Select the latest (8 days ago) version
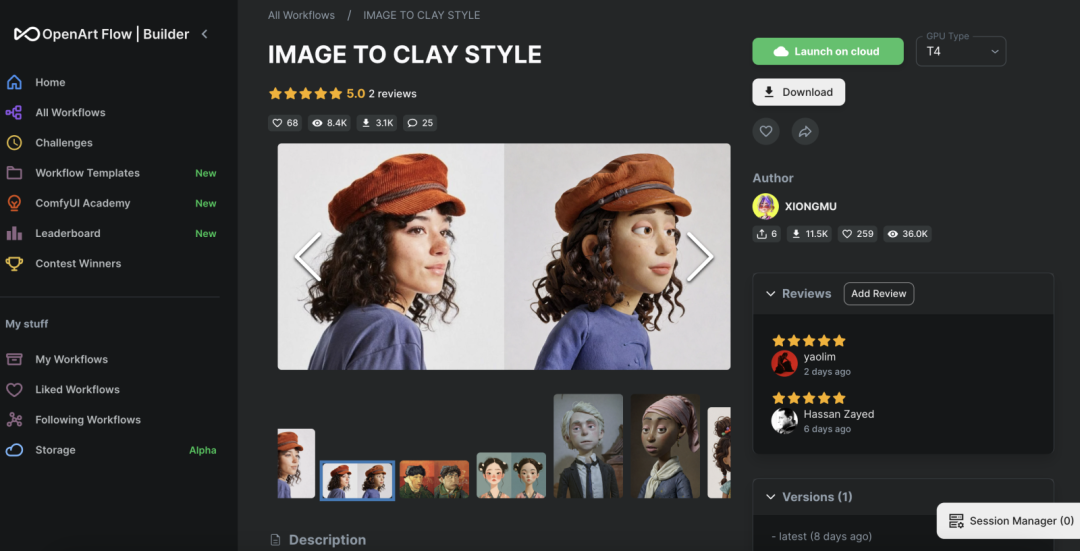Viewport: 1080px width, 551px height. (x=822, y=537)
